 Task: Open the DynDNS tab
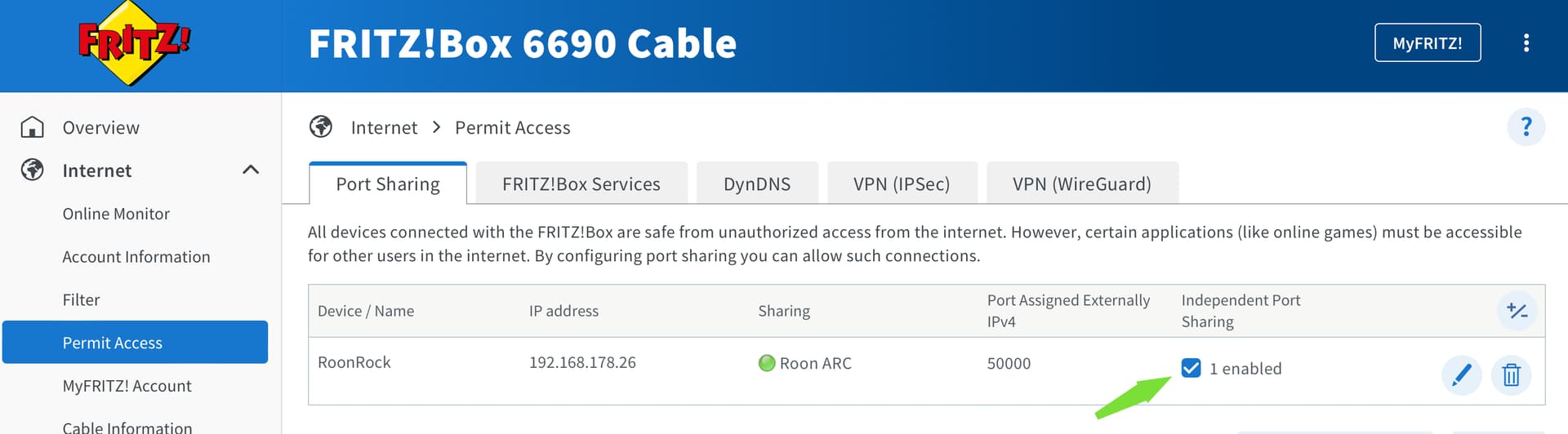tap(756, 184)
